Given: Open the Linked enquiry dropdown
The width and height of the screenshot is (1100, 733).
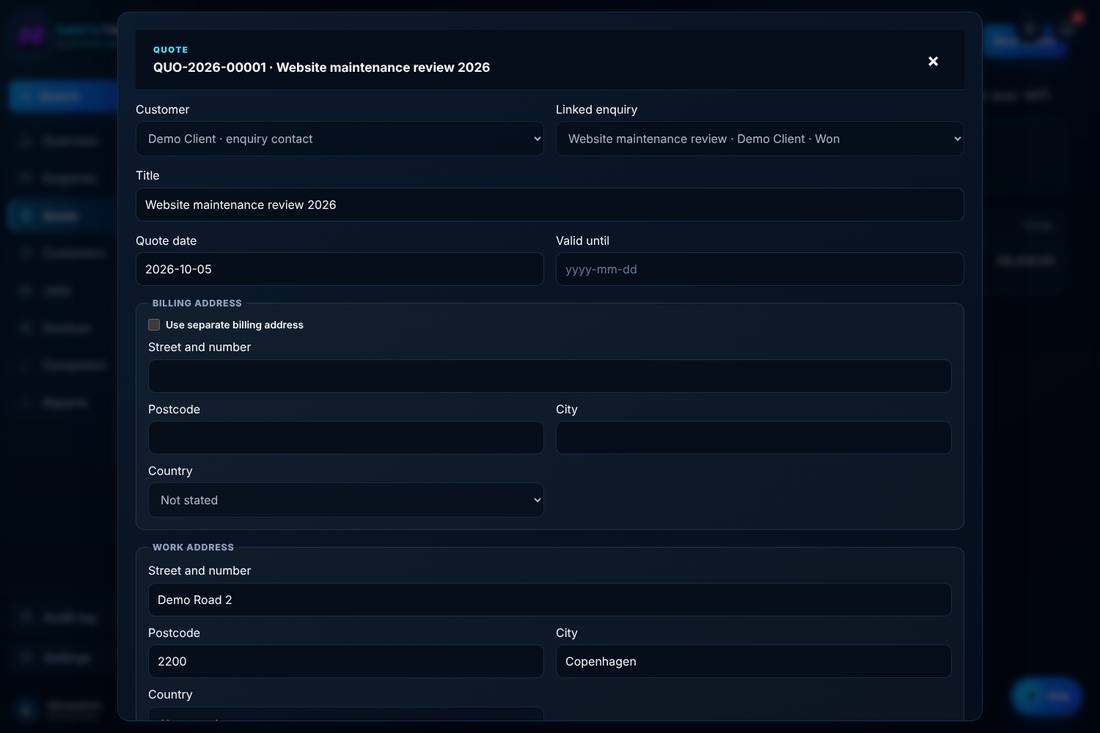Looking at the screenshot, I should coord(760,139).
